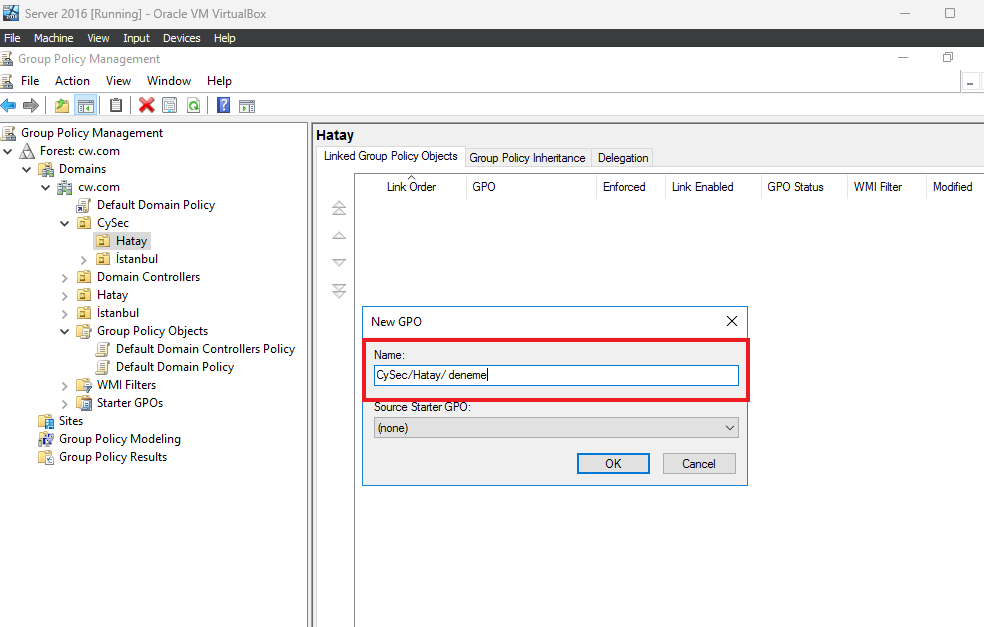Sort by the Link Order column header
Viewport: 984px width, 627px height.
pyautogui.click(x=411, y=187)
